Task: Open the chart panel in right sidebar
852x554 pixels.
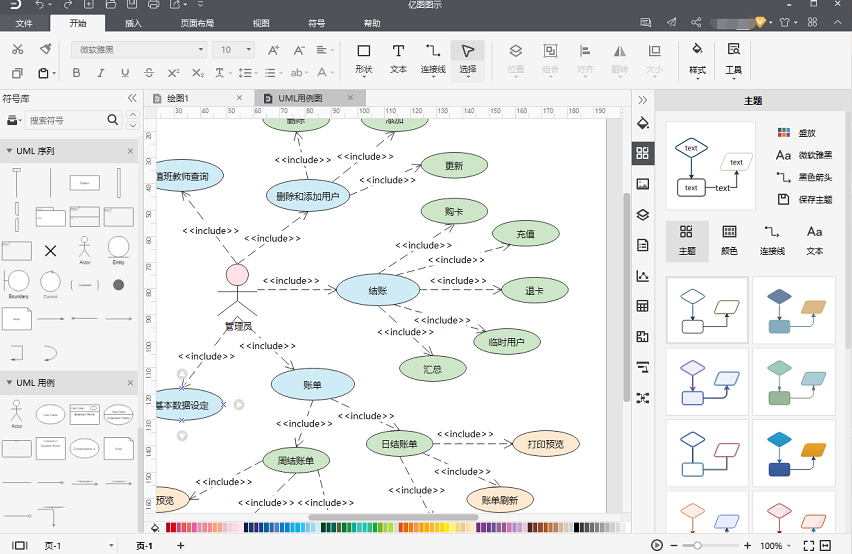Action: pyautogui.click(x=643, y=276)
